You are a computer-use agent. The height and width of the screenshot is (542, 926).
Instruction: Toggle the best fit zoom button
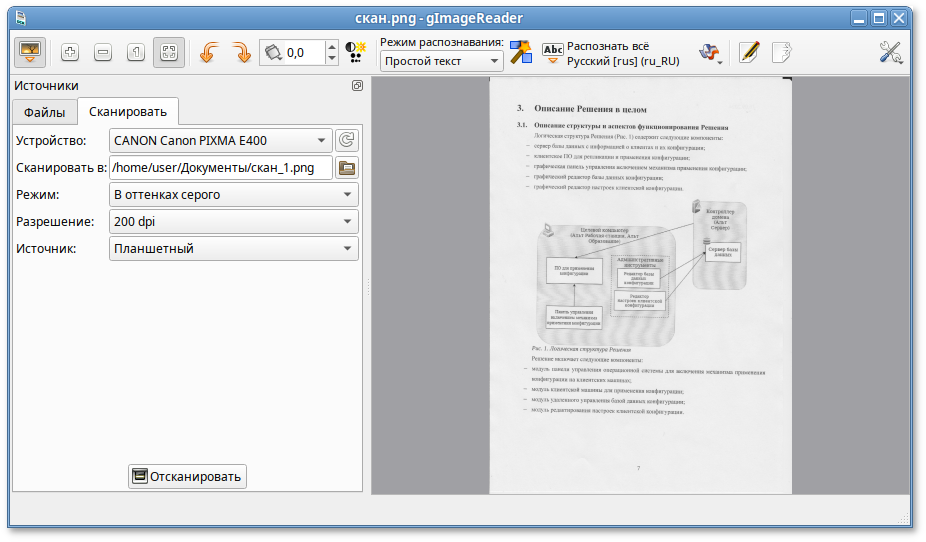coord(169,52)
